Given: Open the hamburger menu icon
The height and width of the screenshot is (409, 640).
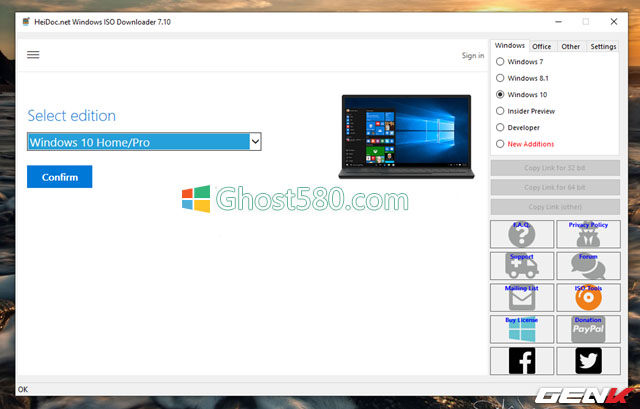Looking at the screenshot, I should 33,55.
